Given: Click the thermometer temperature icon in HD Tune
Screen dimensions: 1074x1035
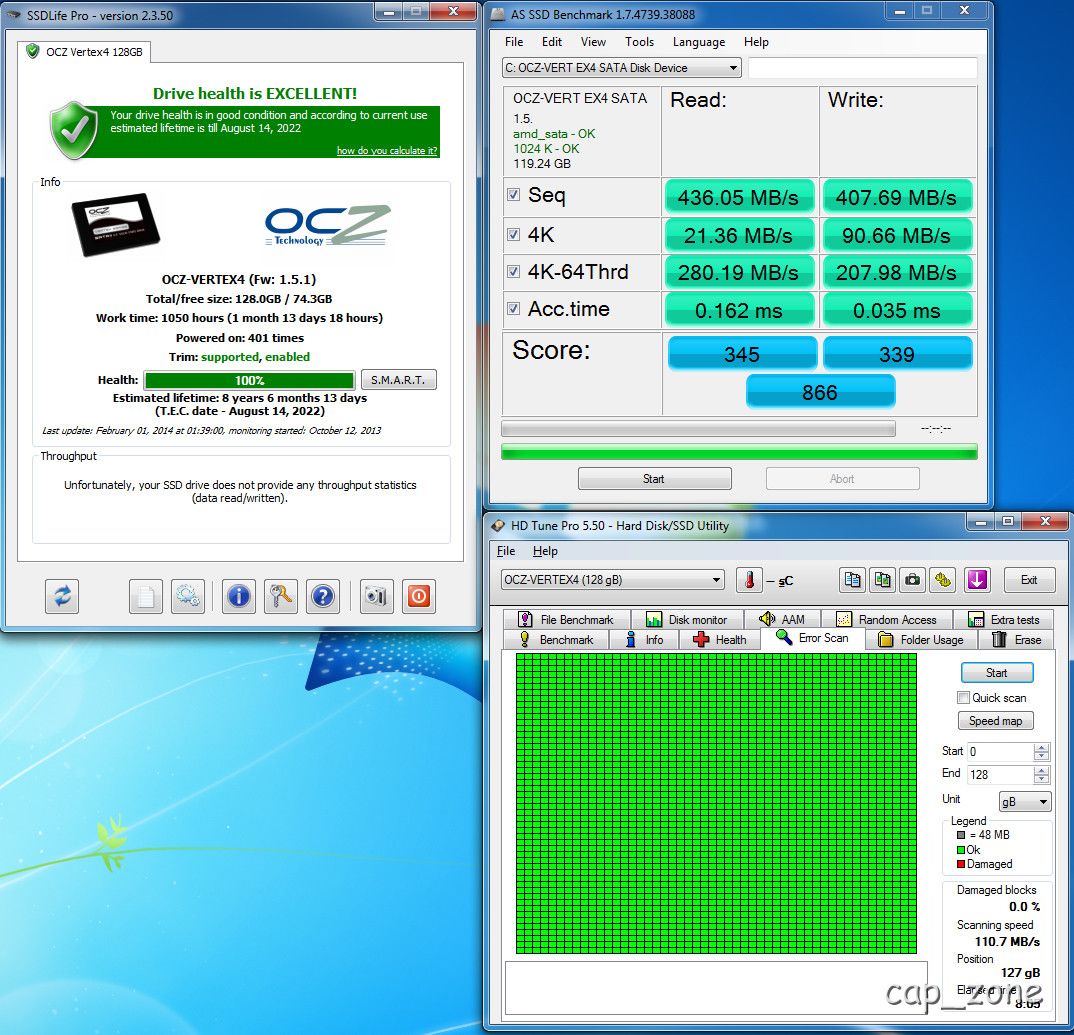Looking at the screenshot, I should click(749, 580).
